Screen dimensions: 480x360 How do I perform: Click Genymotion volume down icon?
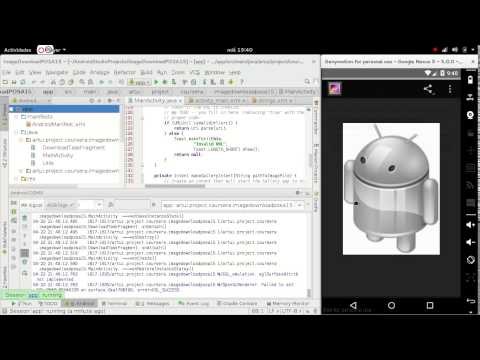[470, 242]
